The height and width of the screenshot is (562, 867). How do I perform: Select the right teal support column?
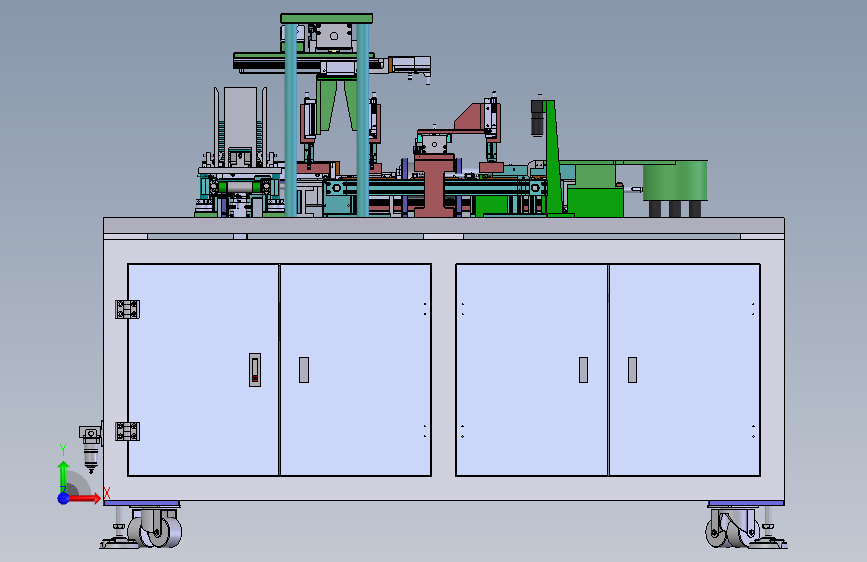pyautogui.click(x=363, y=119)
